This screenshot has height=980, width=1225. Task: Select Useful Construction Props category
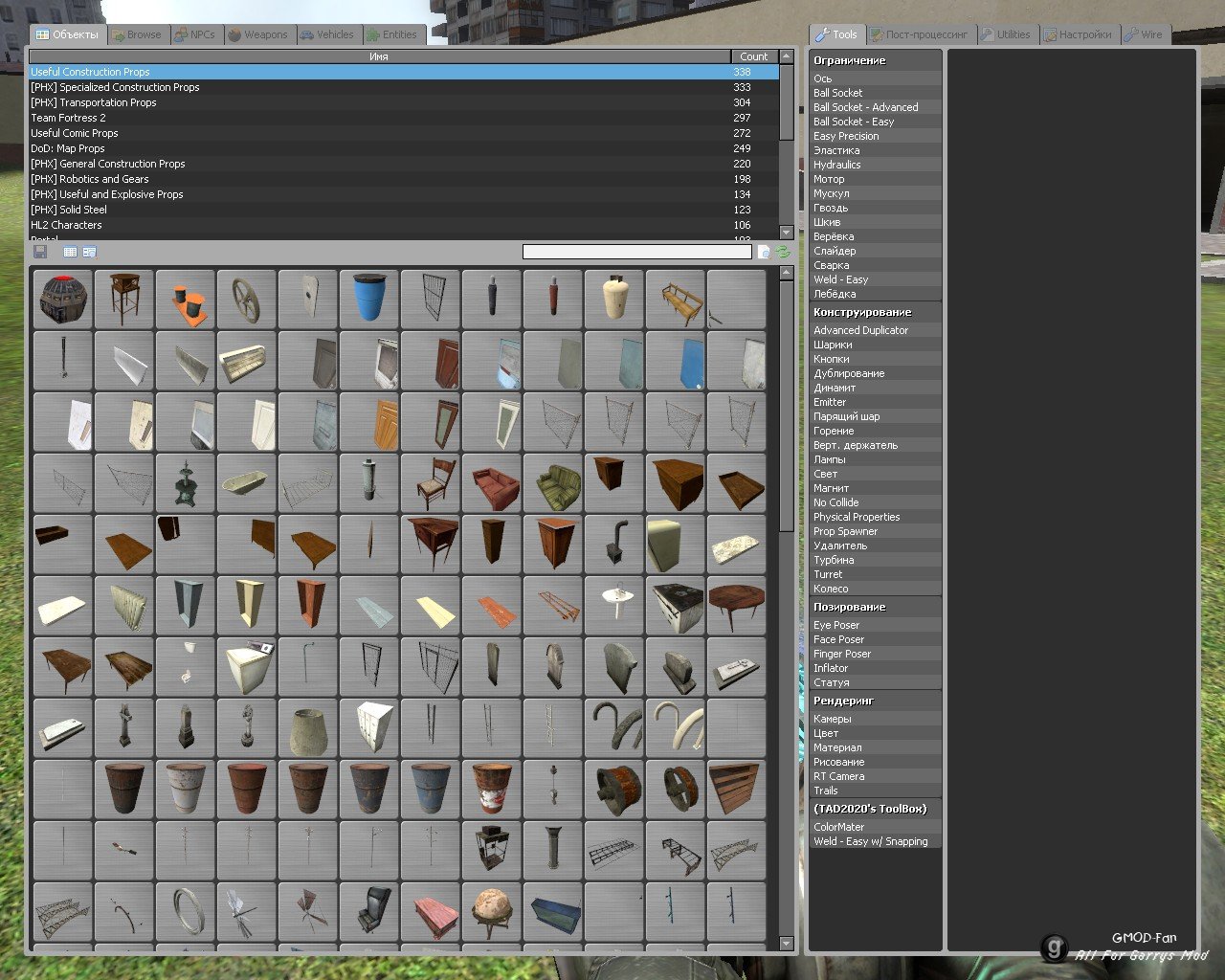404,72
